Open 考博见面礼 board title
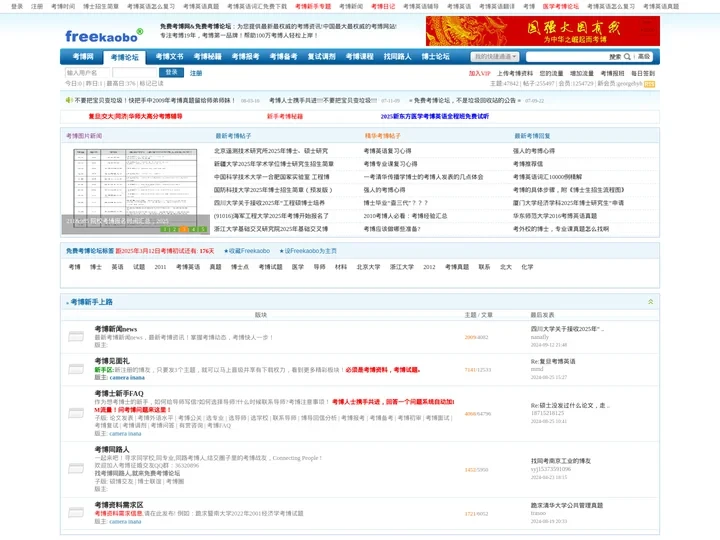Image resolution: width=720 pixels, height=540 pixels. (x=112, y=361)
